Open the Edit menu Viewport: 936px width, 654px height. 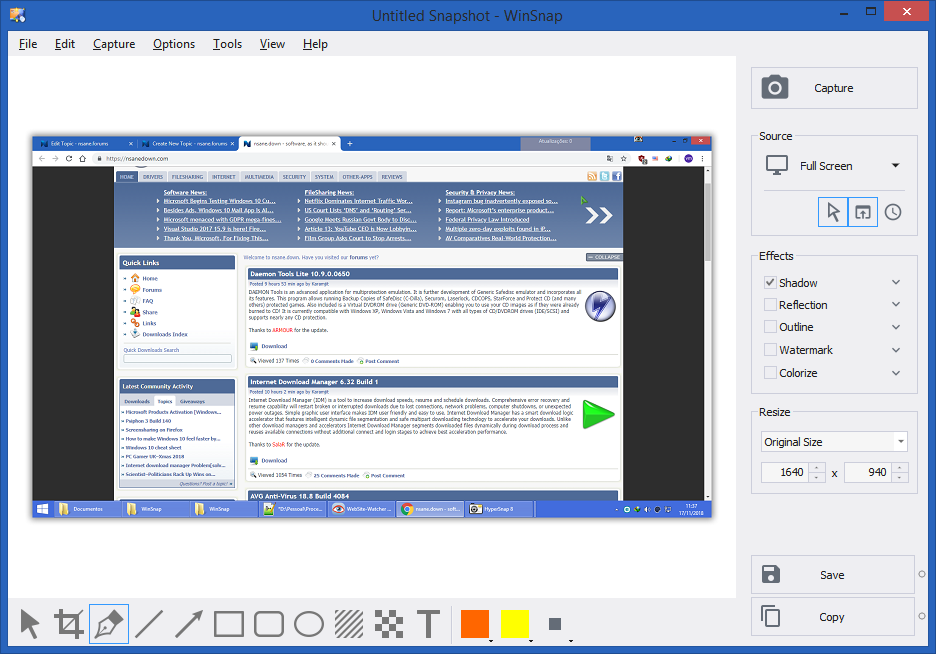pos(64,44)
